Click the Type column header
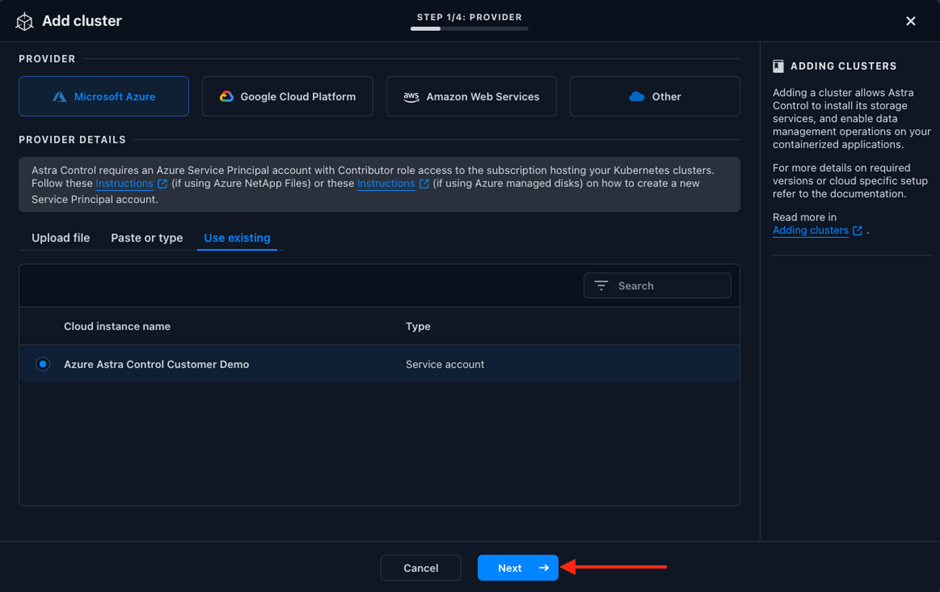This screenshot has width=940, height=592. point(418,327)
